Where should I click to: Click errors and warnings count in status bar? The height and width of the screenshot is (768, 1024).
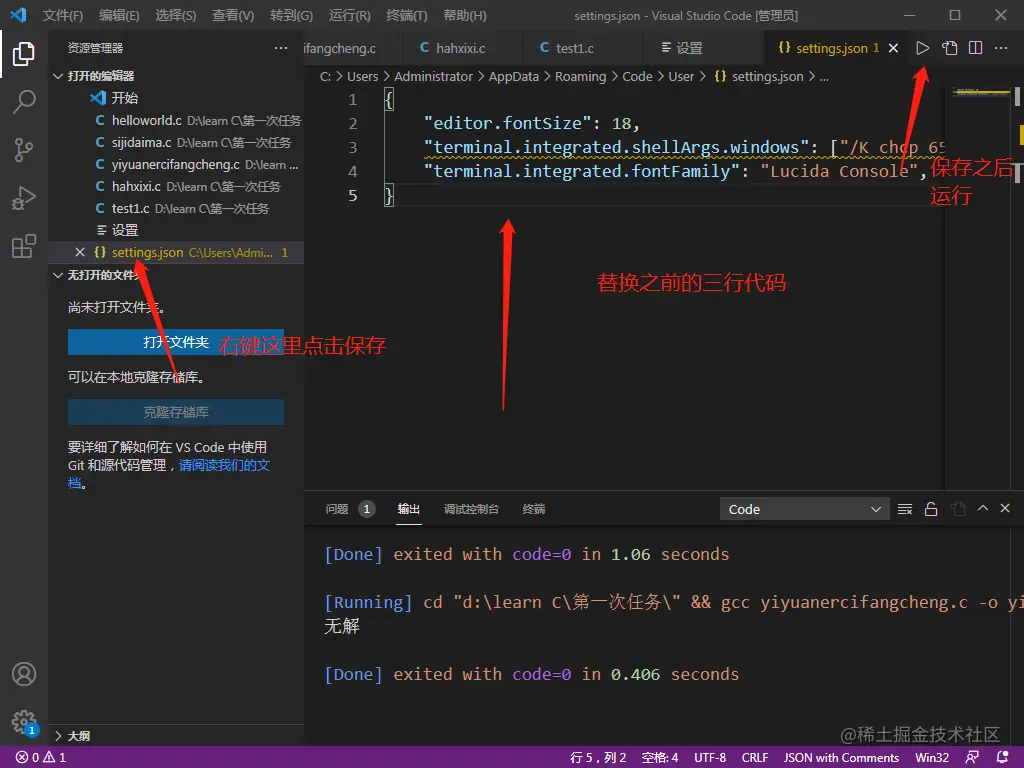pos(41,758)
